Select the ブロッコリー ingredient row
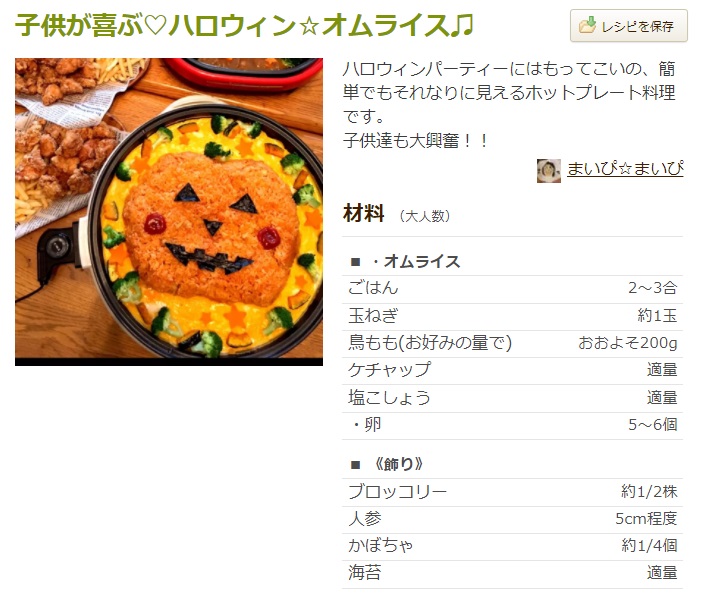 512,493
